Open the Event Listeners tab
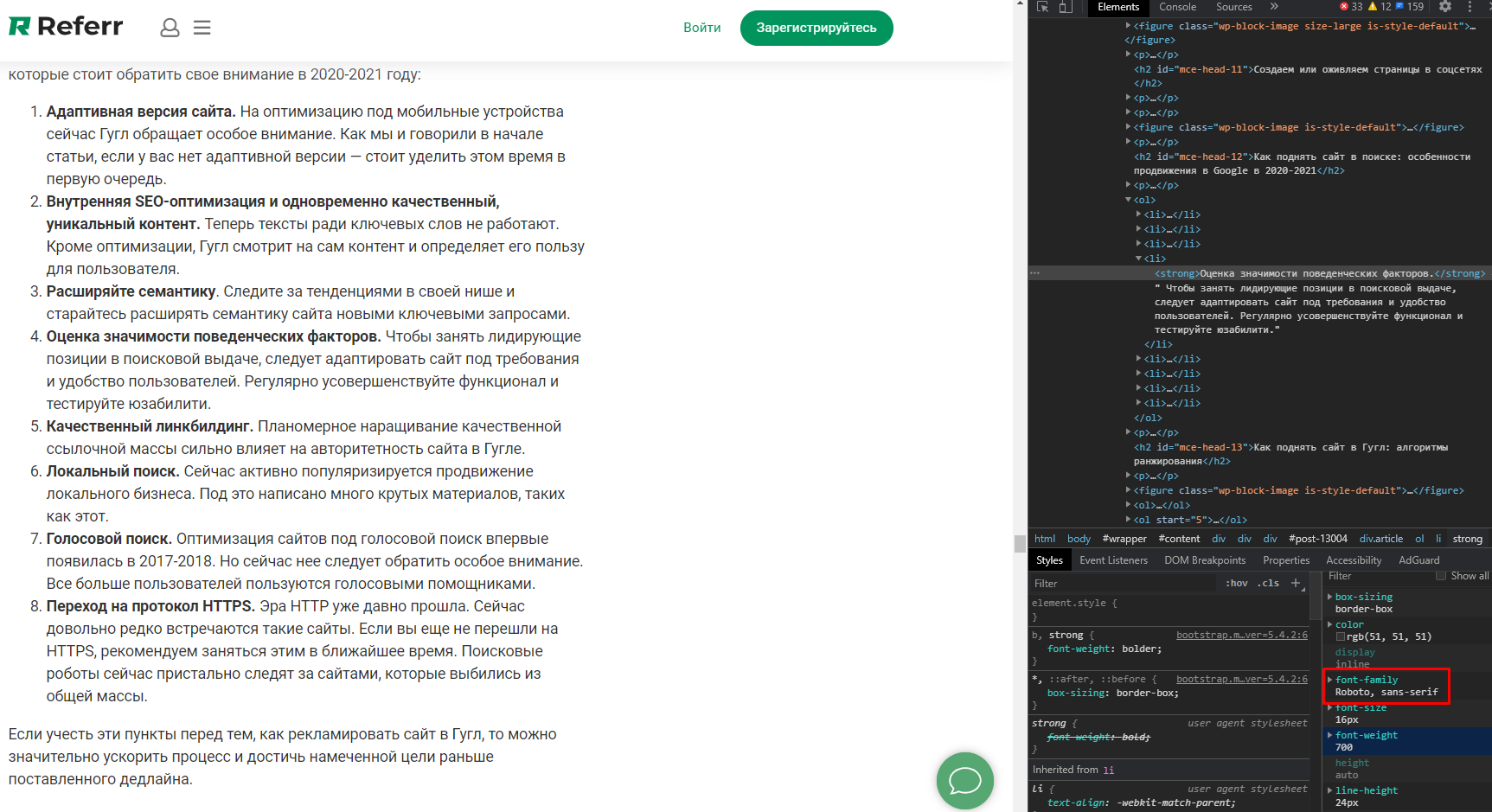Image resolution: width=1492 pixels, height=812 pixels. click(1113, 560)
